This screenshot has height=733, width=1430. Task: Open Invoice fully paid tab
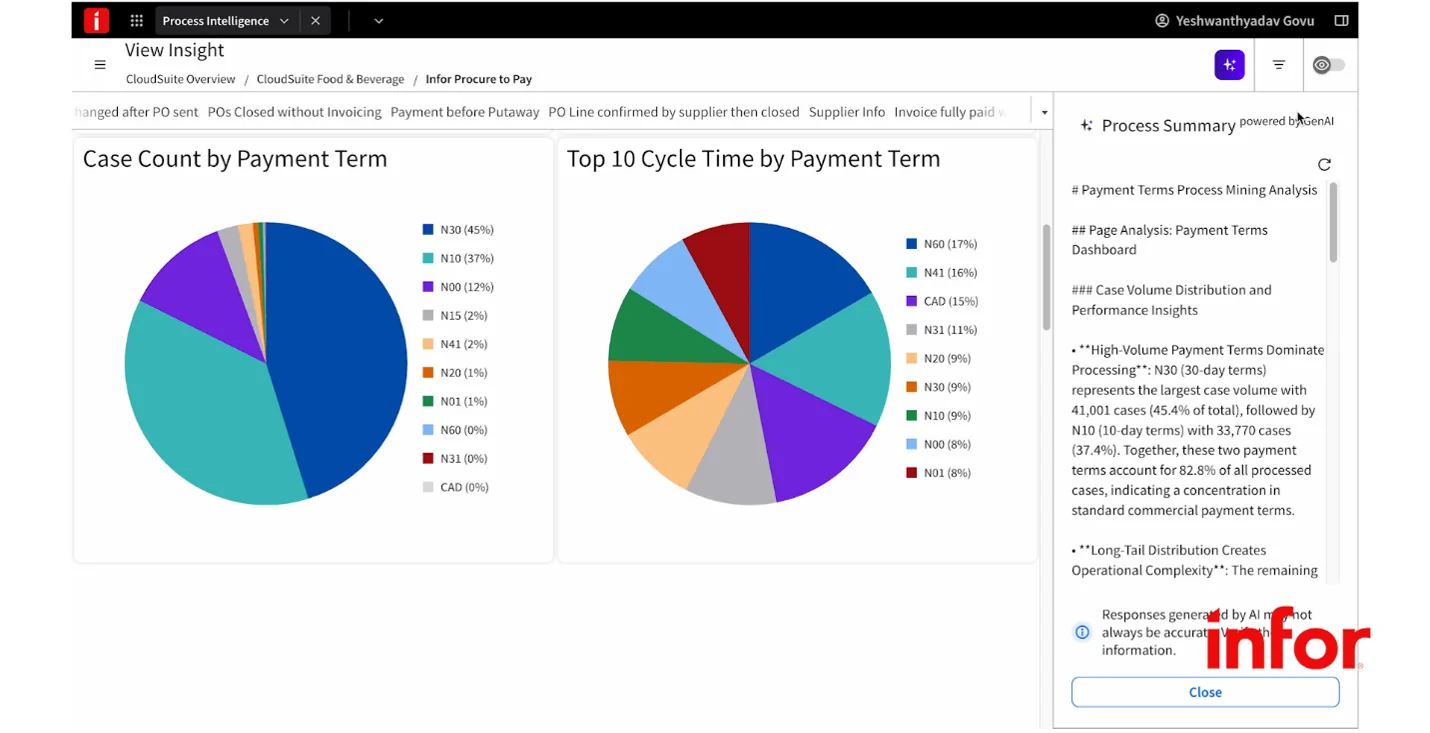pyautogui.click(x=949, y=112)
